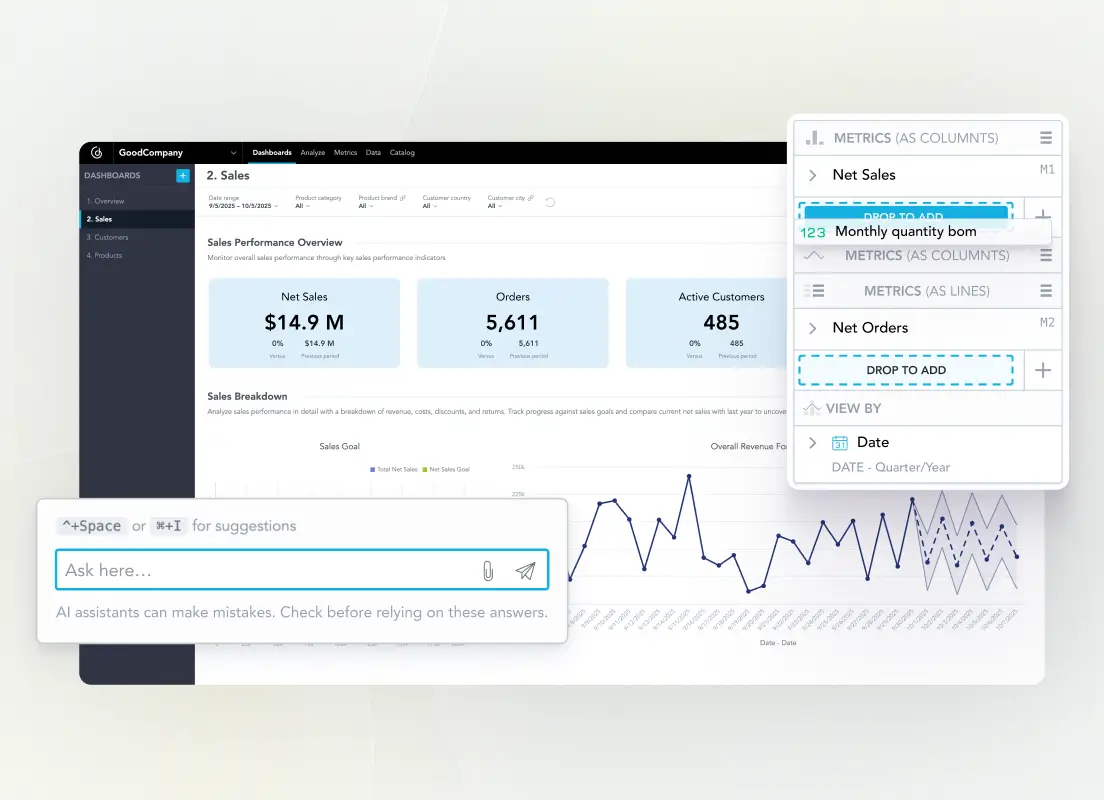Click the GoodCompany logo icon
1104x800 pixels.
click(96, 152)
